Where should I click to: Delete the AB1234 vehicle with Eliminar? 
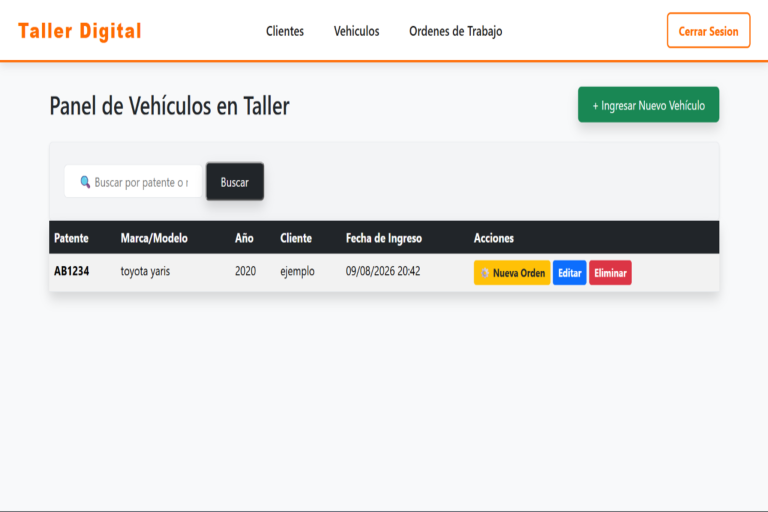click(610, 273)
